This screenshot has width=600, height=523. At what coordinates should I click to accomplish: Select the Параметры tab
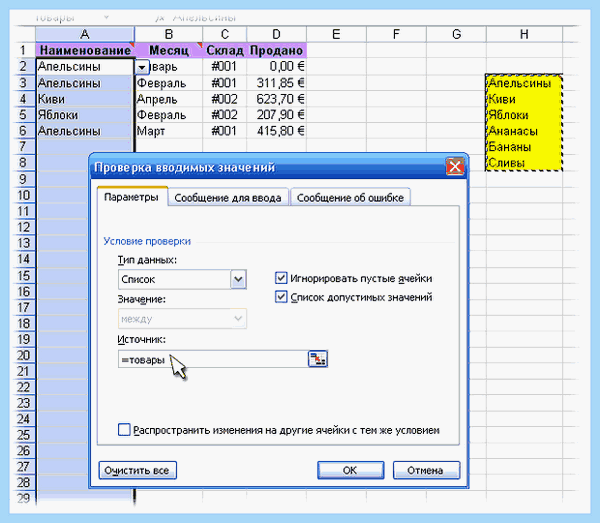click(x=131, y=197)
